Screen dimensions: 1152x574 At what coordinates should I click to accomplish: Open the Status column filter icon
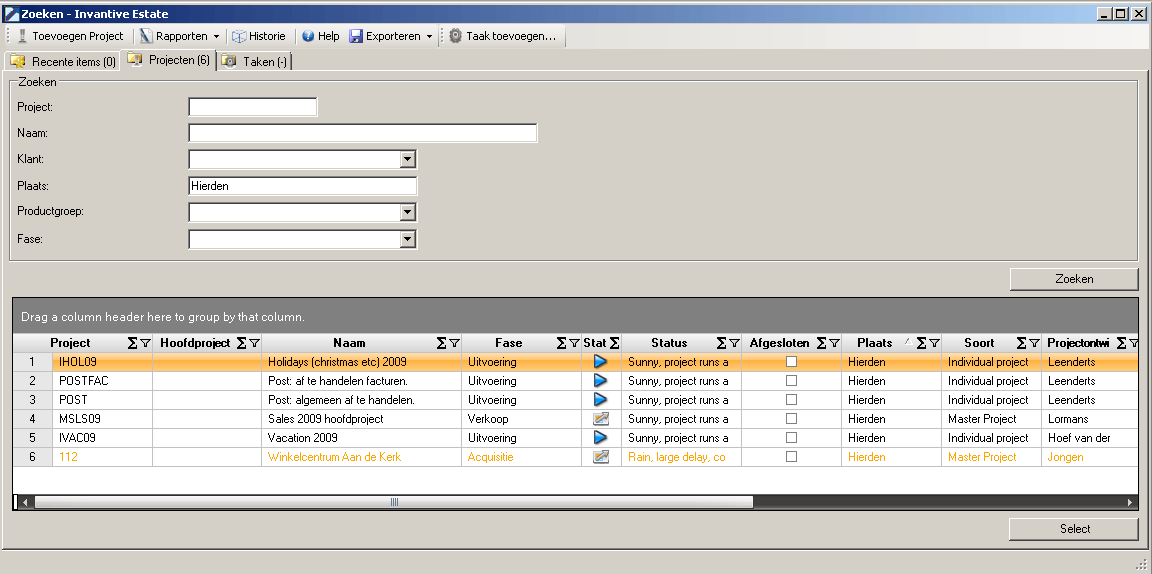pyautogui.click(x=734, y=343)
